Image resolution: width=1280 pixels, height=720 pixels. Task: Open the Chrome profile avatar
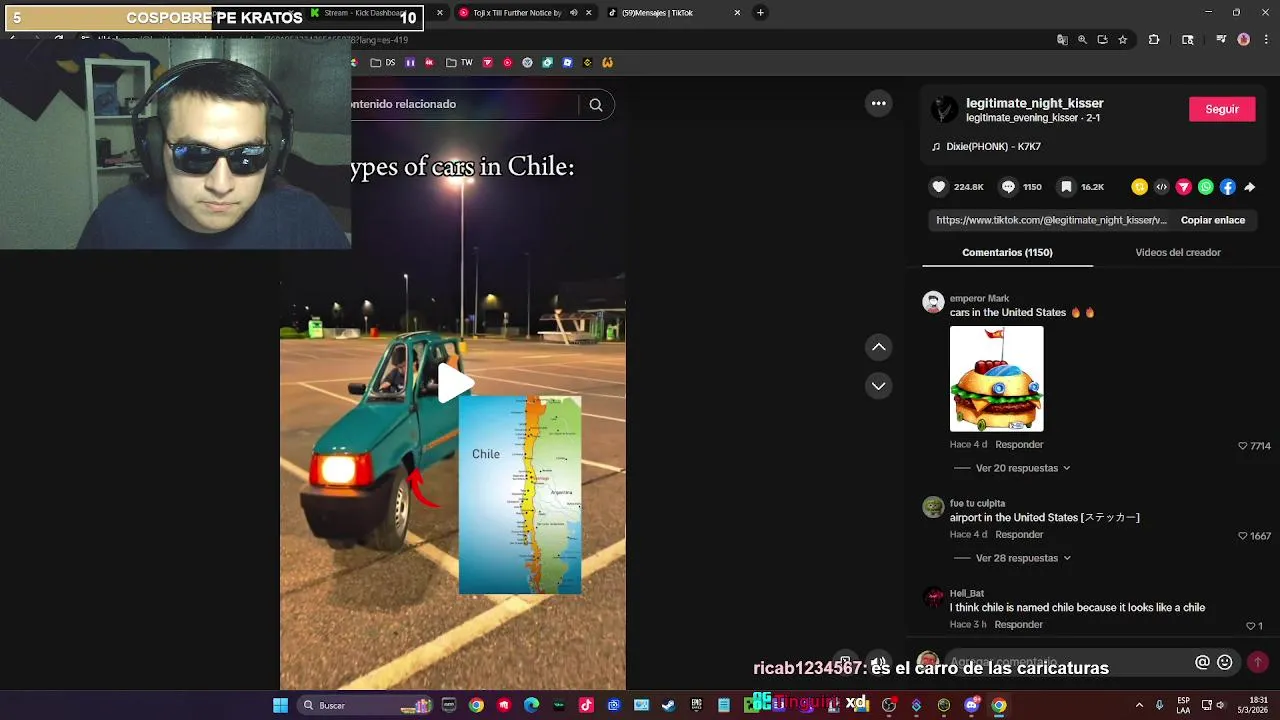click(1244, 40)
